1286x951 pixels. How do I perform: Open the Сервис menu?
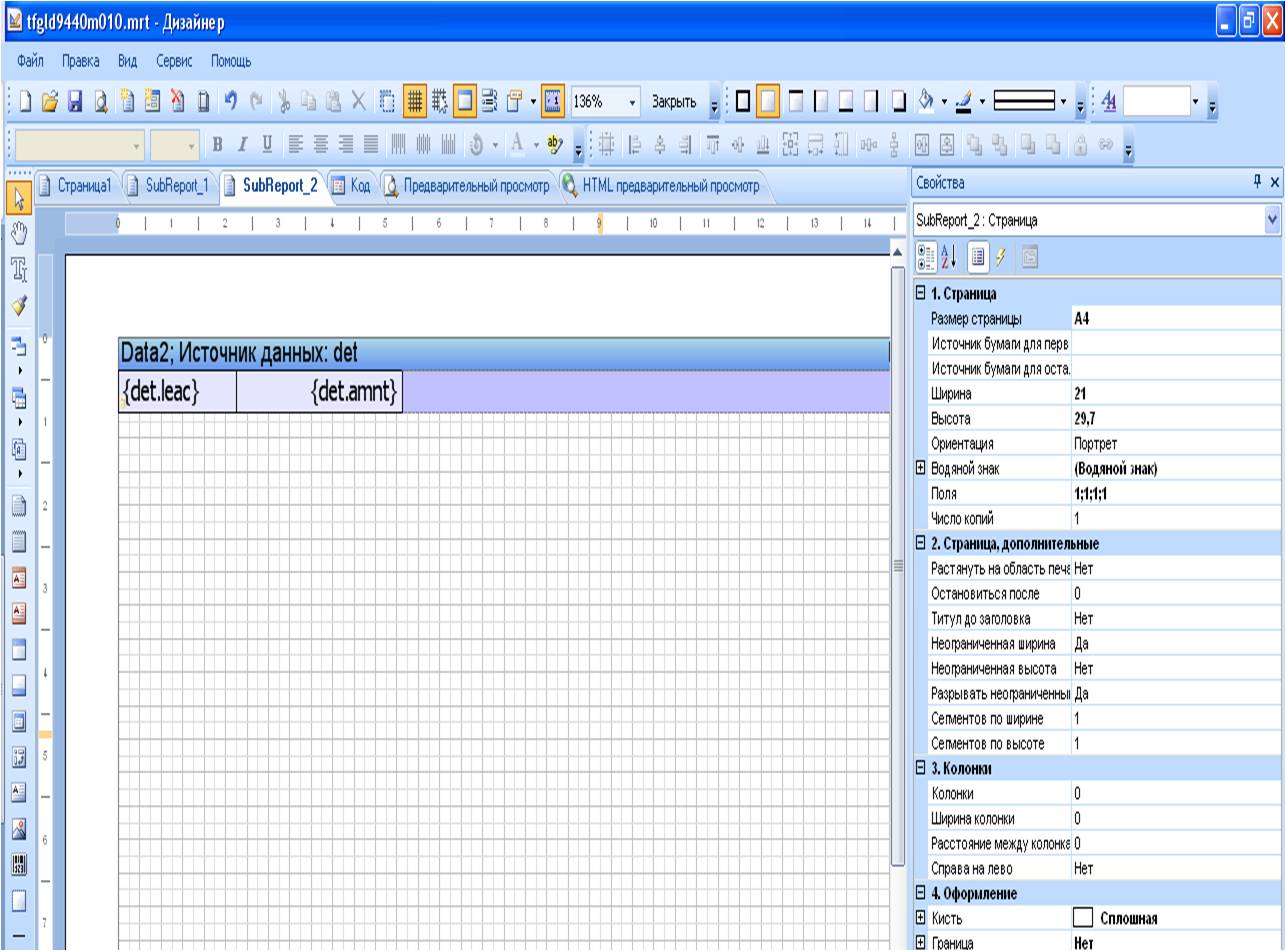(174, 61)
